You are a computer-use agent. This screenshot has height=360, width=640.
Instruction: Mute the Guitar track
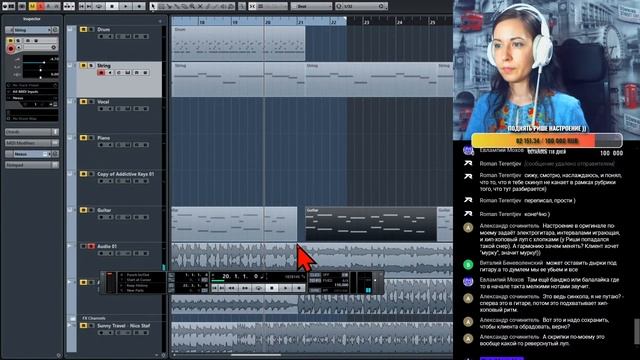coord(84,210)
